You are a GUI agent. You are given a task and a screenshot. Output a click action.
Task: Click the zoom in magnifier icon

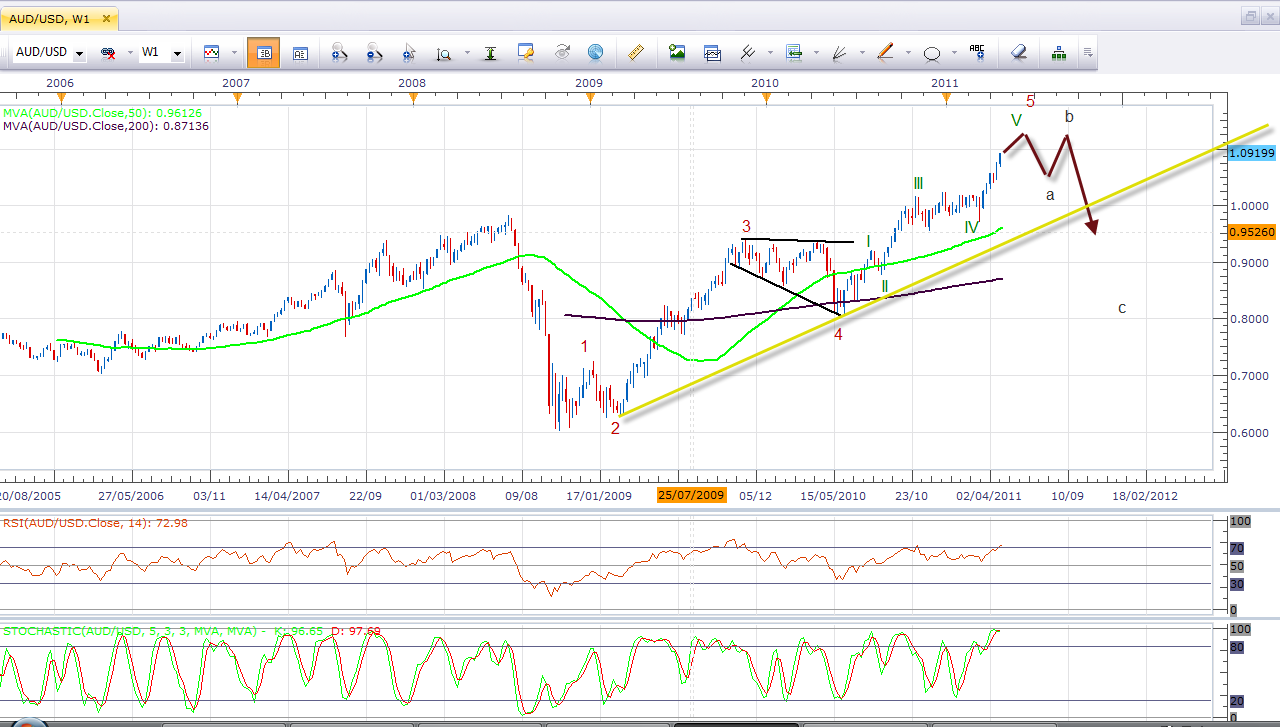pyautogui.click(x=339, y=52)
